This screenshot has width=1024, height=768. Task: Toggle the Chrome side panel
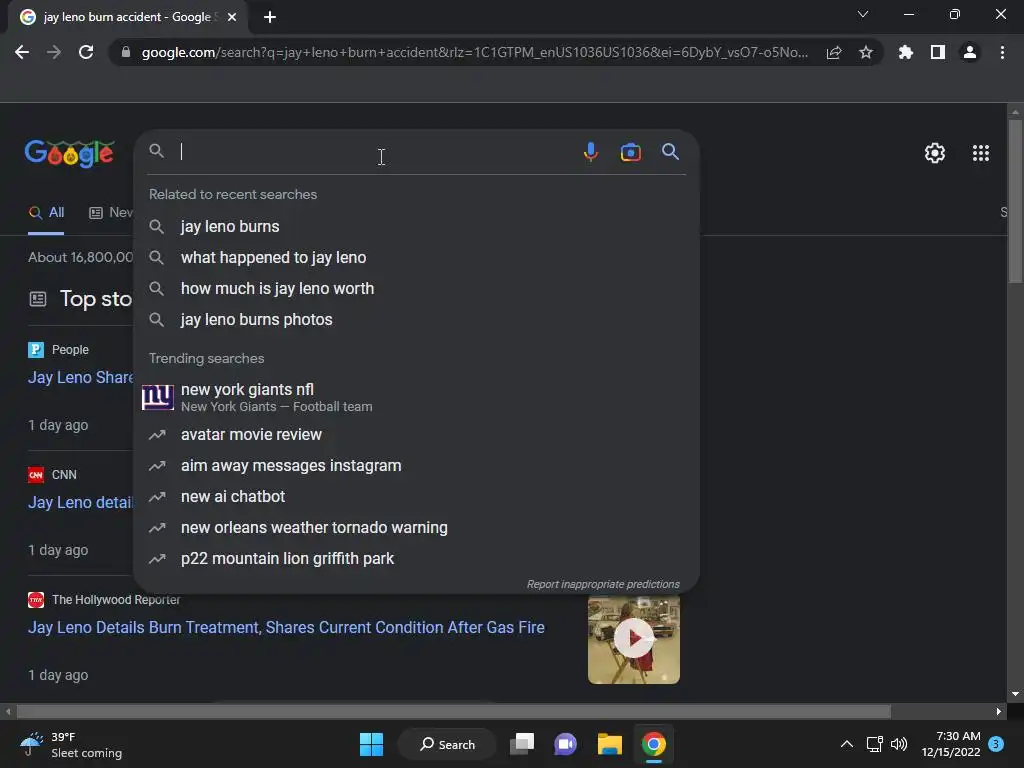[938, 52]
